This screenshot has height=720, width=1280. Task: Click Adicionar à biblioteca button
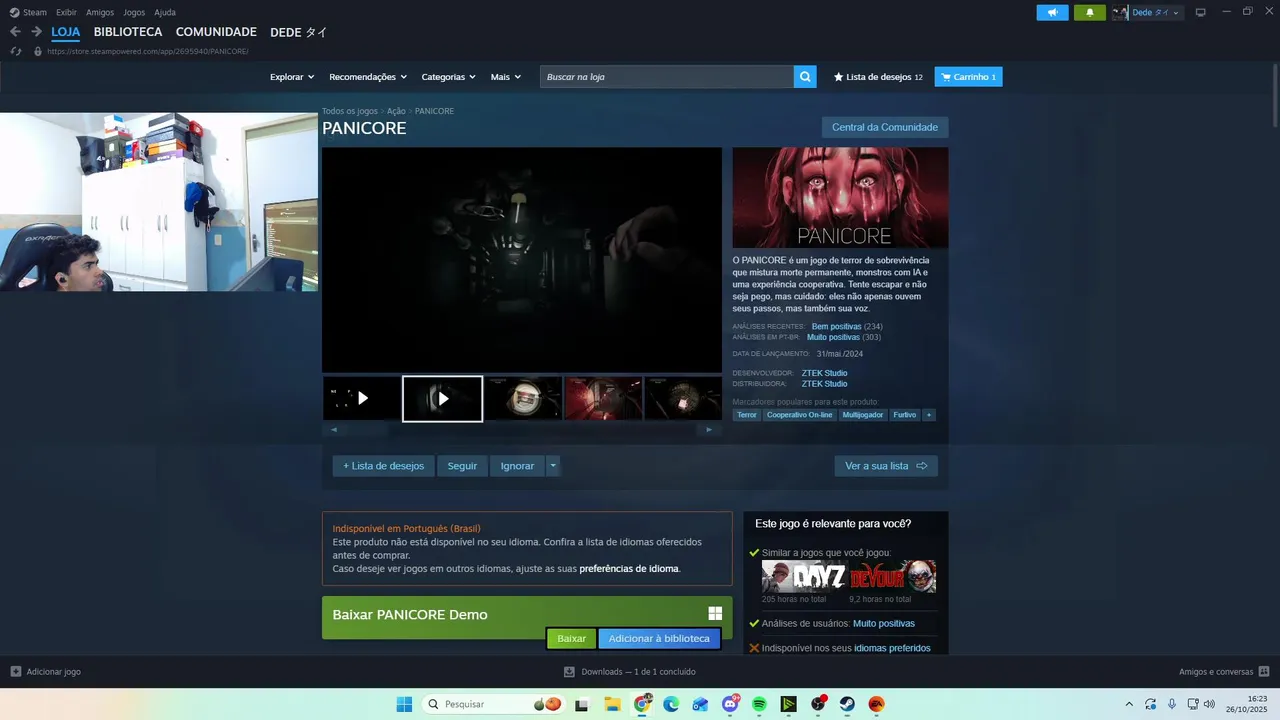(659, 638)
